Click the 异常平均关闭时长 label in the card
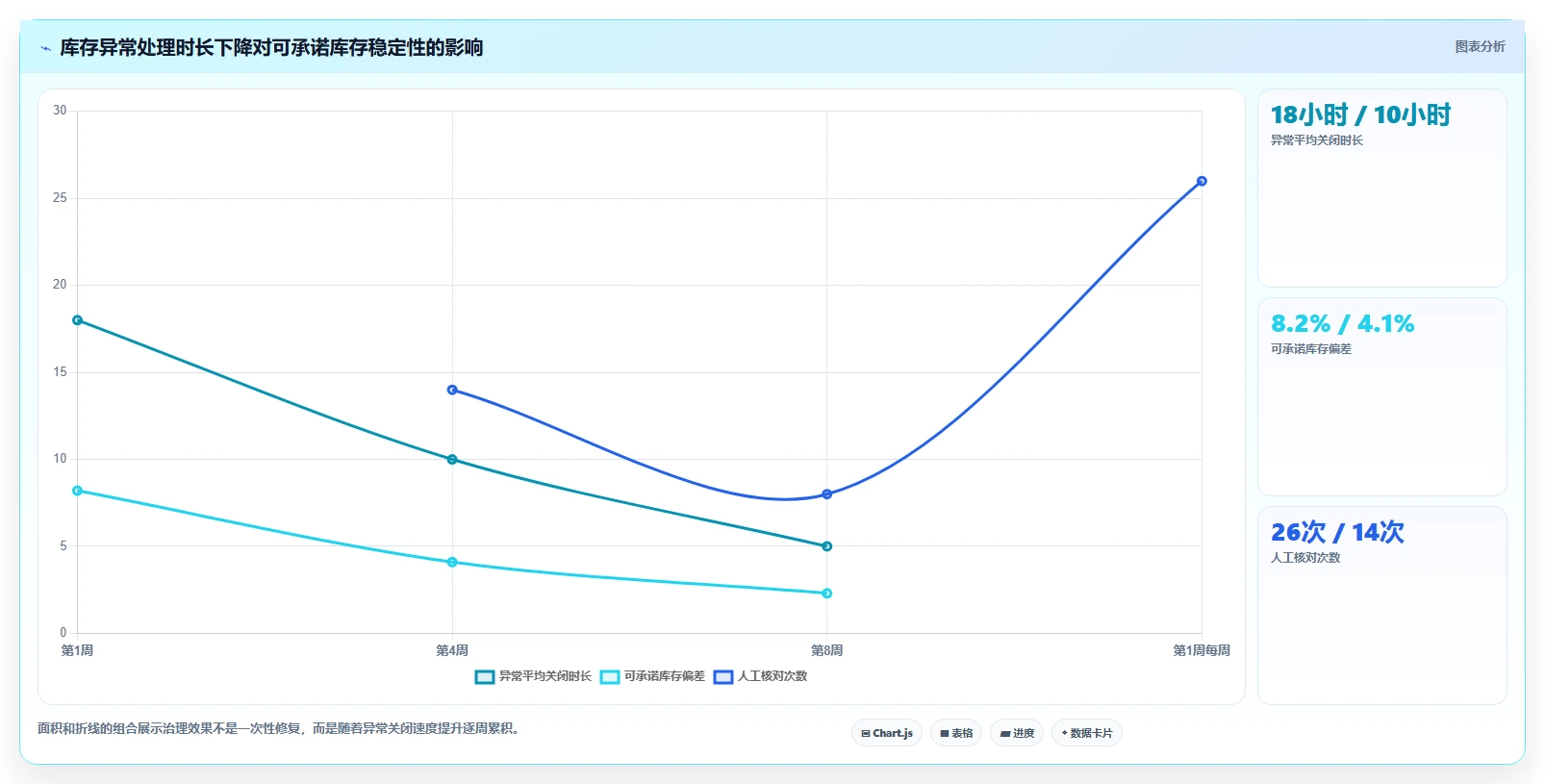This screenshot has height=784, width=1545. pyautogui.click(x=1317, y=140)
